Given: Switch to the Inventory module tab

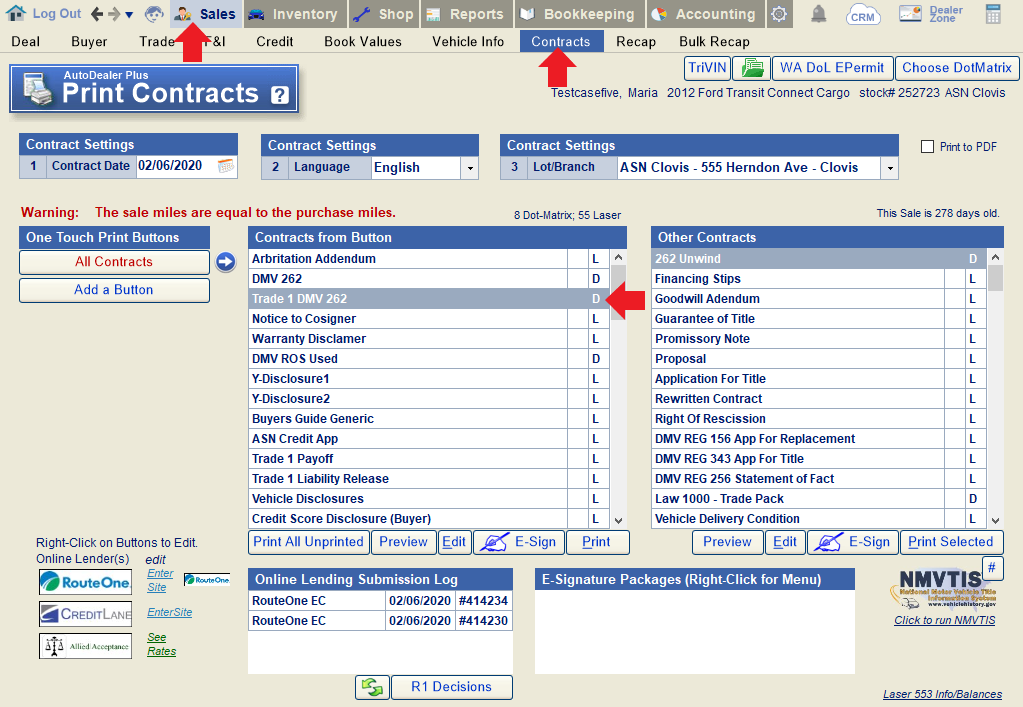Looking at the screenshot, I should click(x=295, y=14).
